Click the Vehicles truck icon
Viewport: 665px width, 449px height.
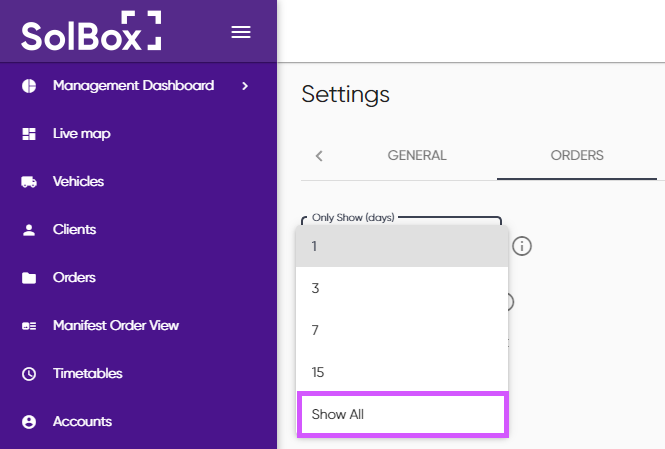coord(29,182)
